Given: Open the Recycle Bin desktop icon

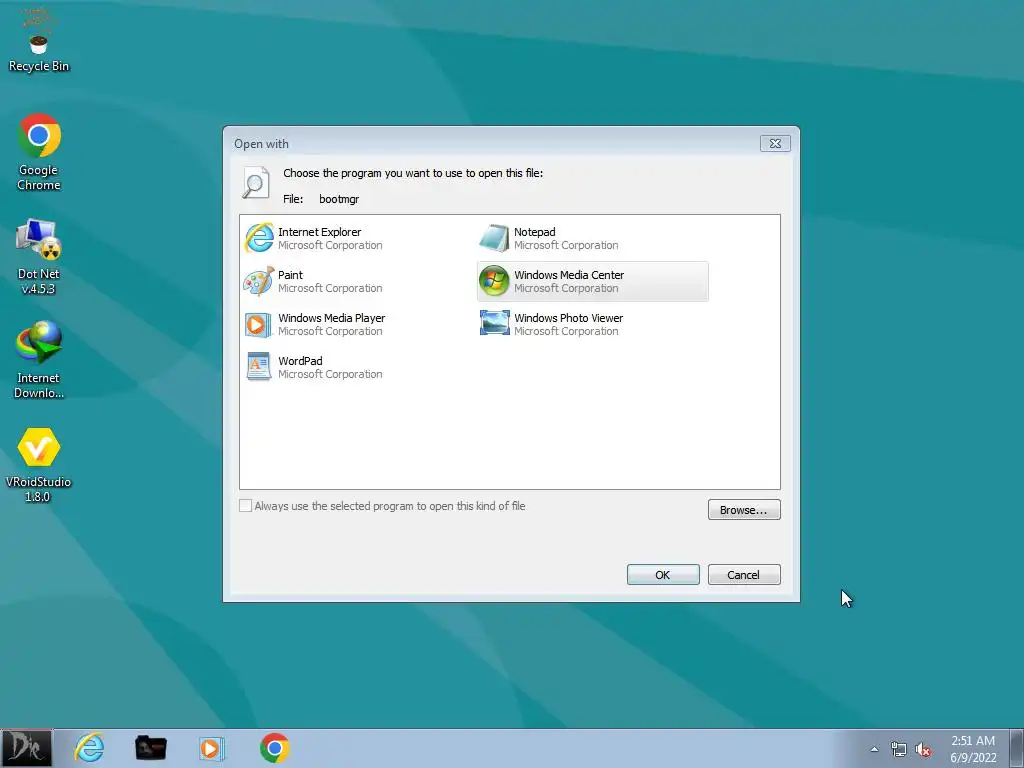Looking at the screenshot, I should [39, 40].
